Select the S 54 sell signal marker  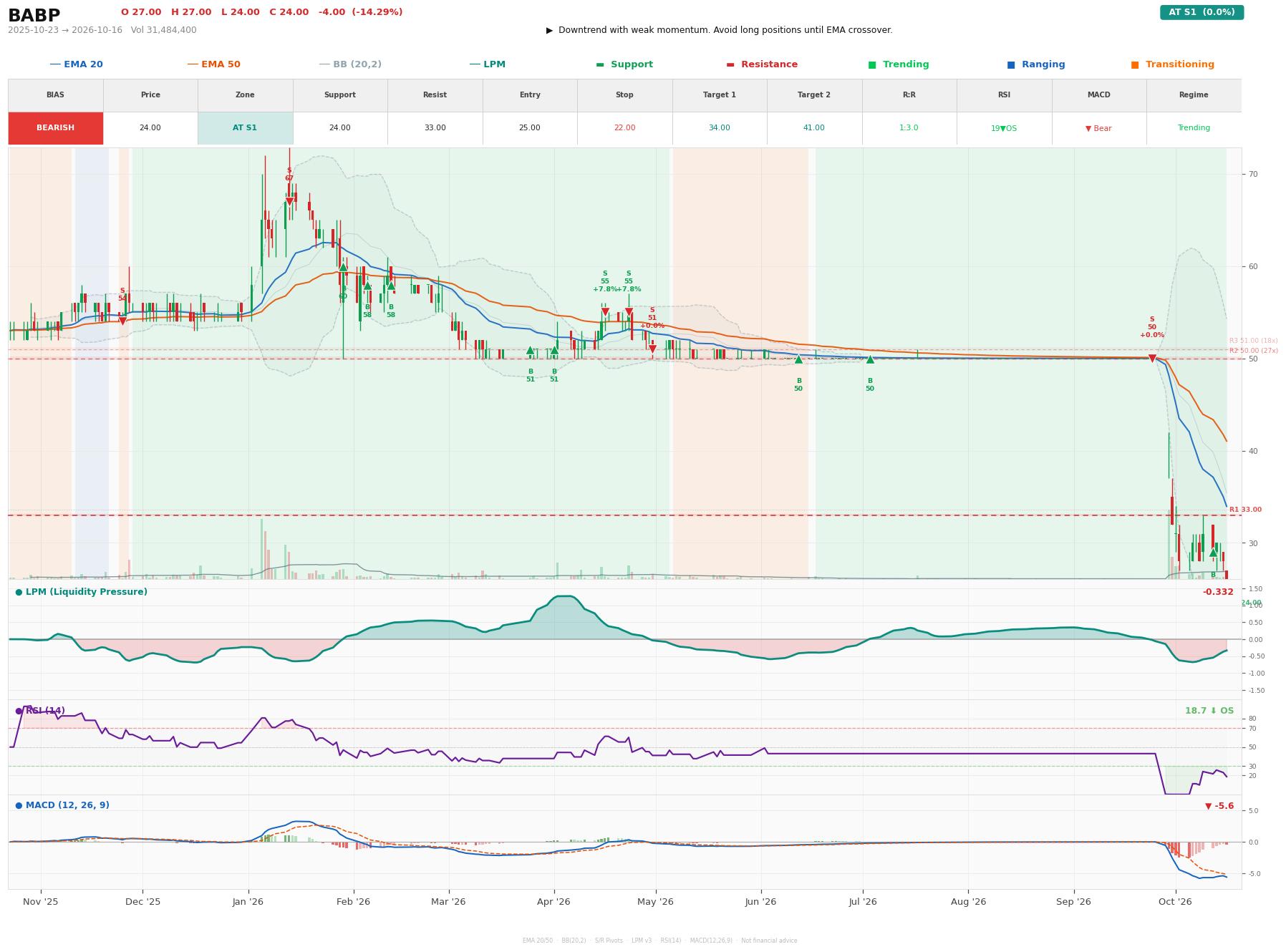tap(122, 321)
